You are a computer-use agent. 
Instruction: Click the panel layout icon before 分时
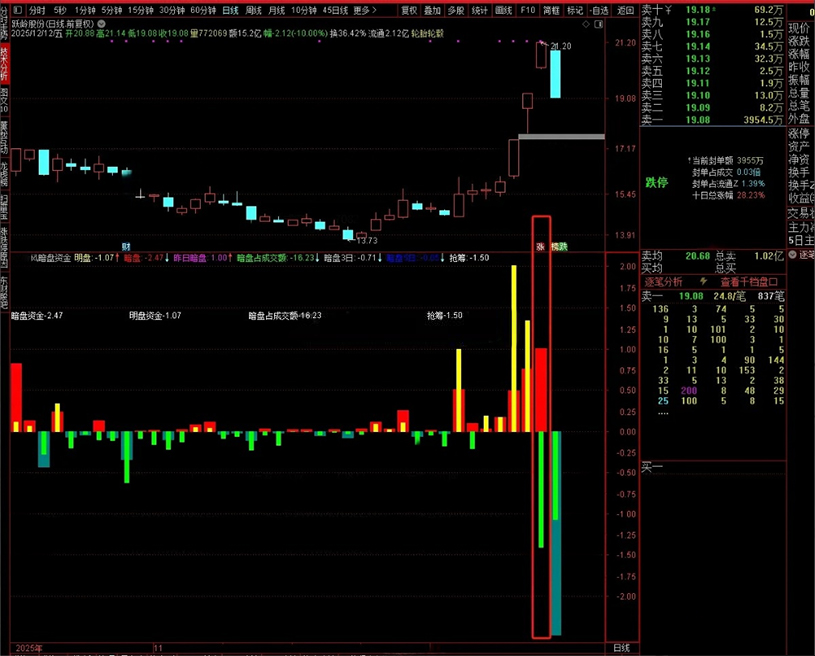pyautogui.click(x=17, y=10)
